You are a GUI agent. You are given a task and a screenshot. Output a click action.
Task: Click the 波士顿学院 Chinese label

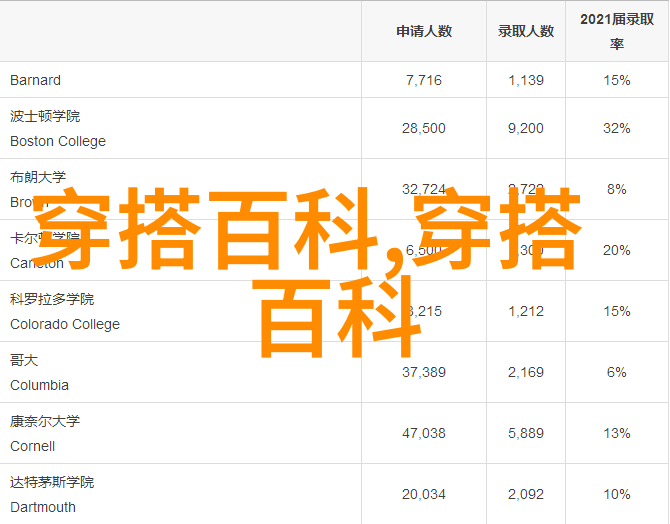click(44, 116)
